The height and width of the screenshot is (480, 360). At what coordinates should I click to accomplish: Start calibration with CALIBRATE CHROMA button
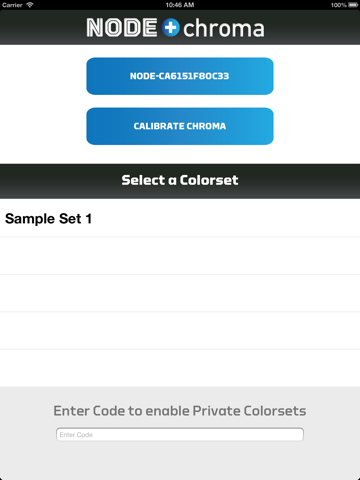click(180, 126)
